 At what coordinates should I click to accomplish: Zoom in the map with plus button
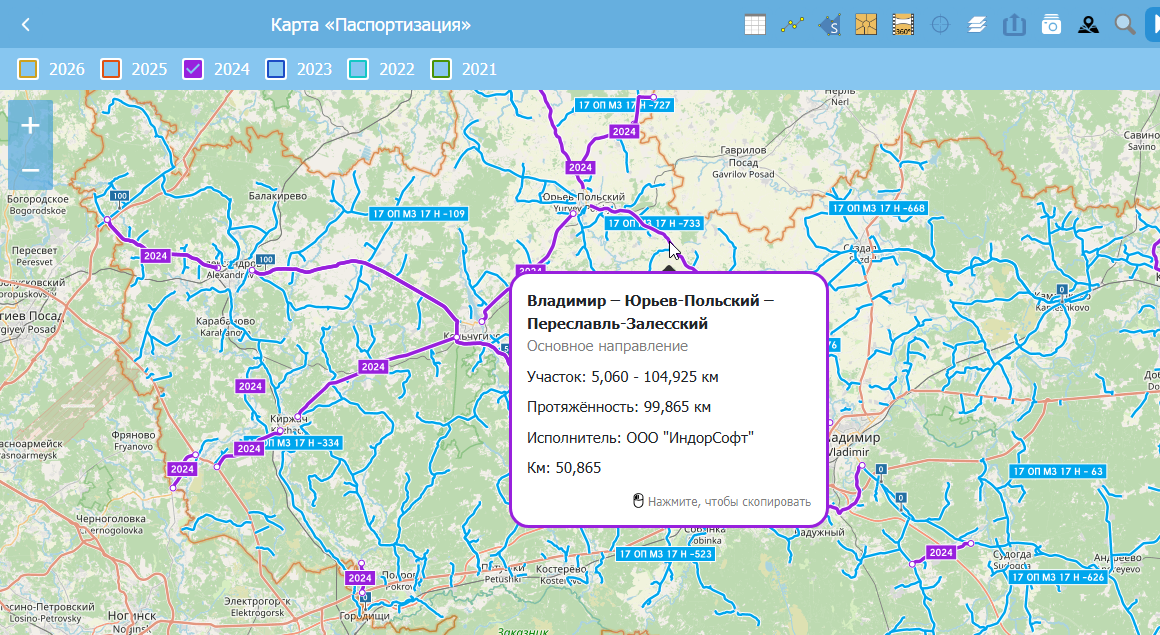point(30,126)
